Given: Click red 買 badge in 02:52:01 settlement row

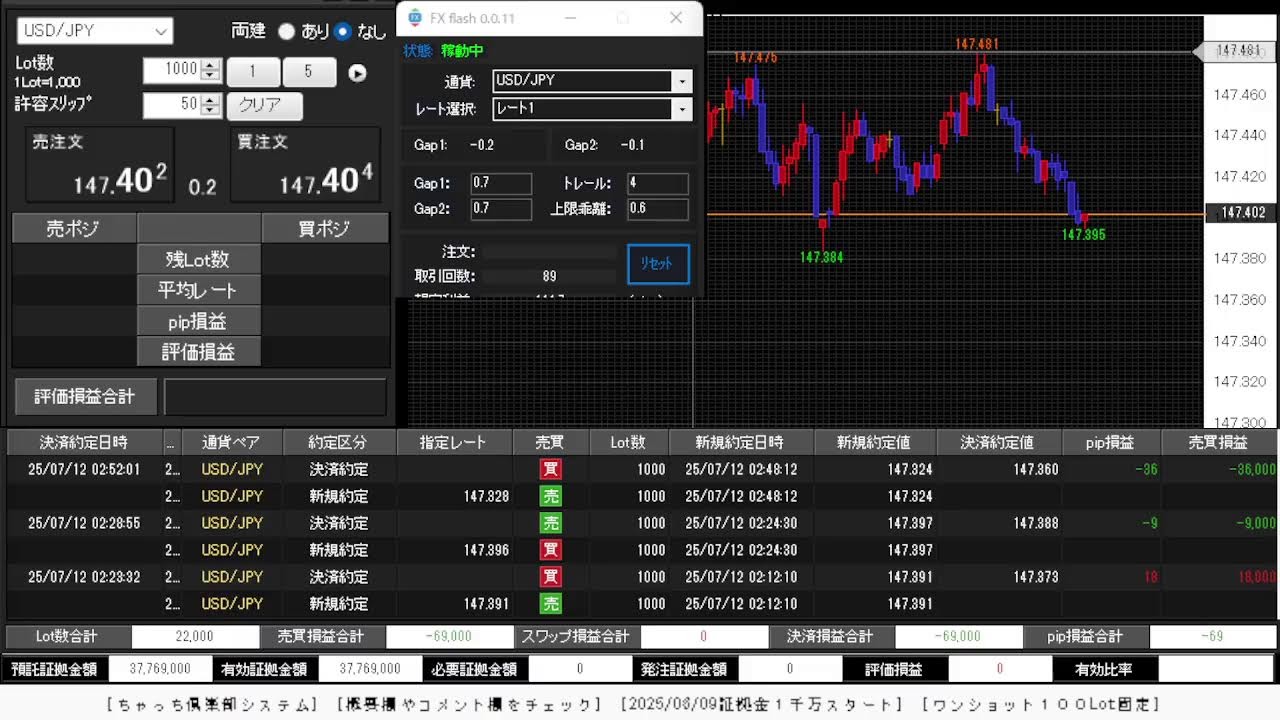Looking at the screenshot, I should [551, 469].
